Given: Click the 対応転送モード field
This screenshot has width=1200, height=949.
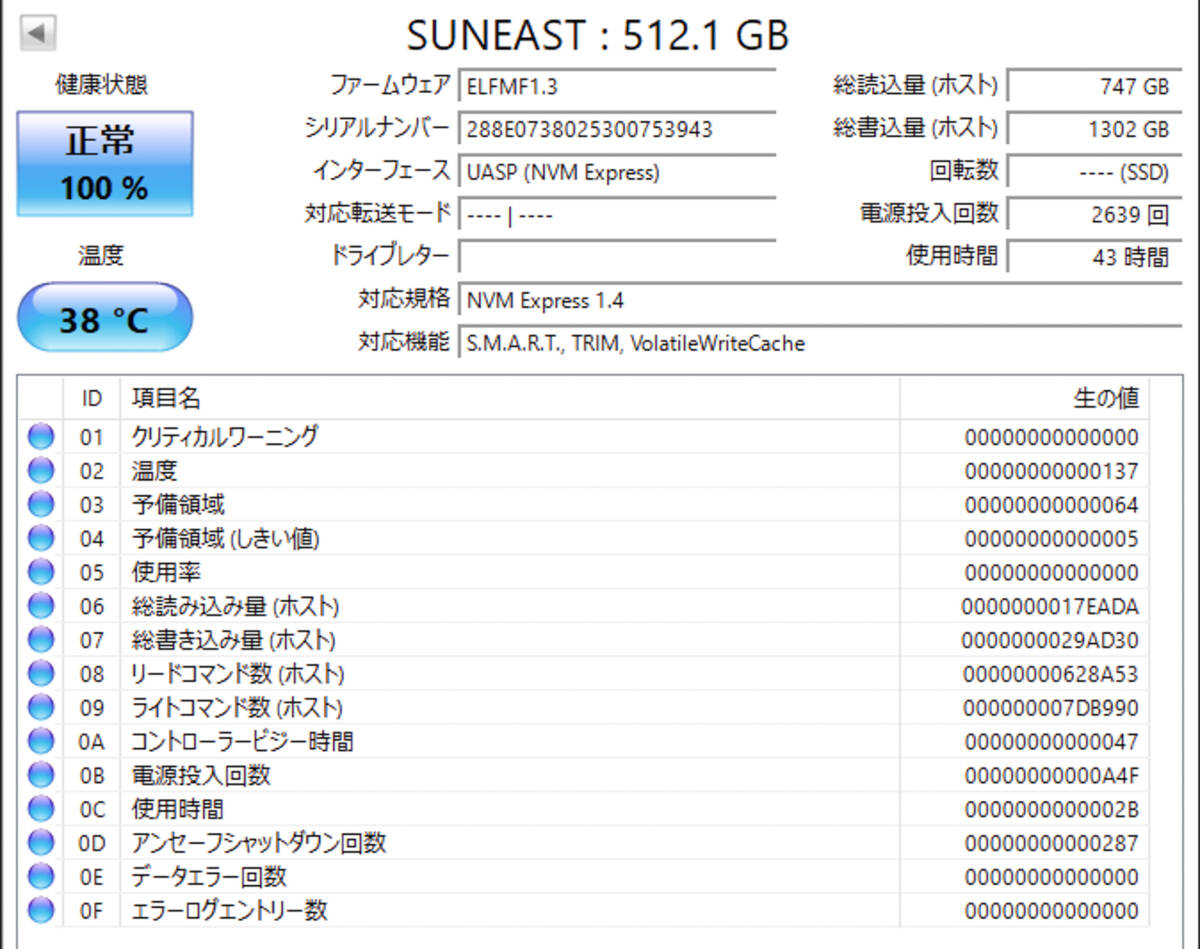Looking at the screenshot, I should [617, 214].
